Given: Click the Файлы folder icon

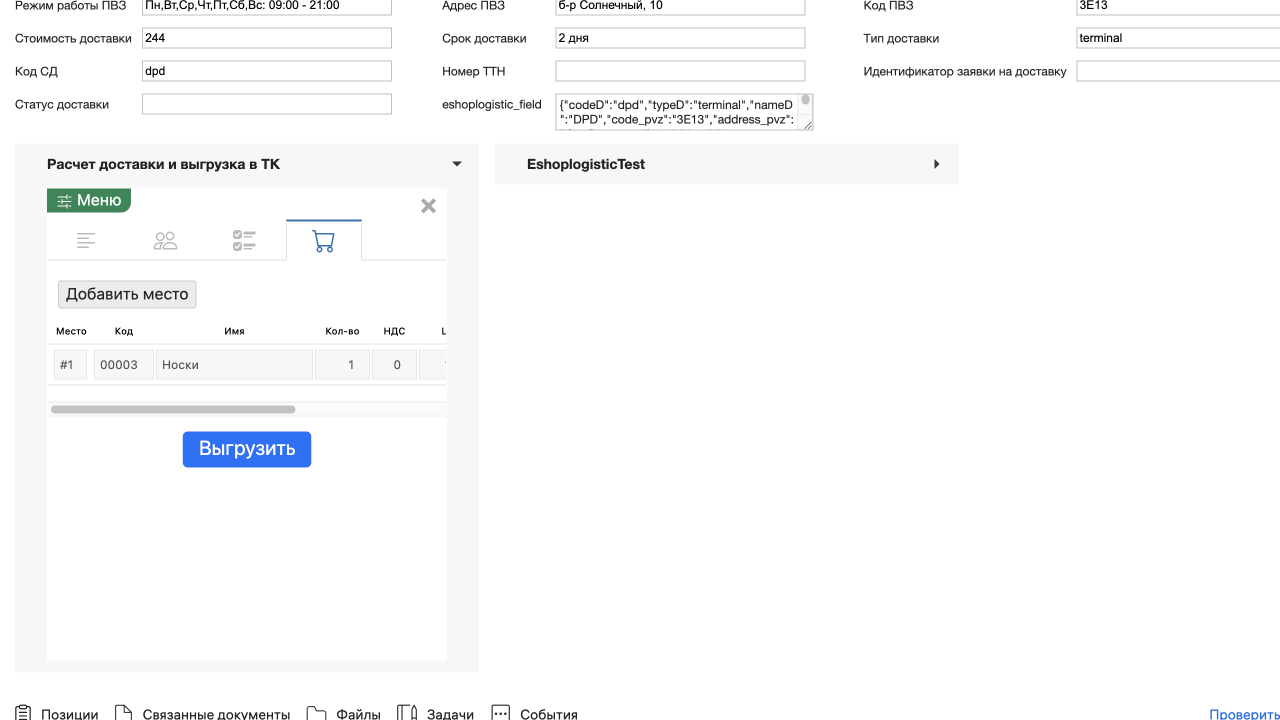Looking at the screenshot, I should 316,713.
